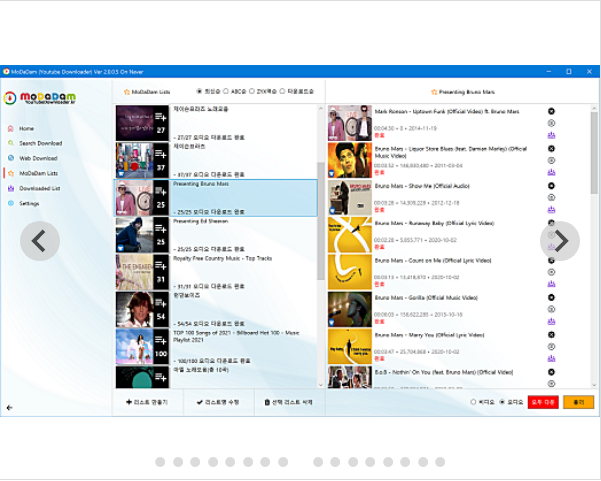The image size is (601, 481).
Task: Click the gray circle icon on Count on Me
Action: click(x=551, y=272)
